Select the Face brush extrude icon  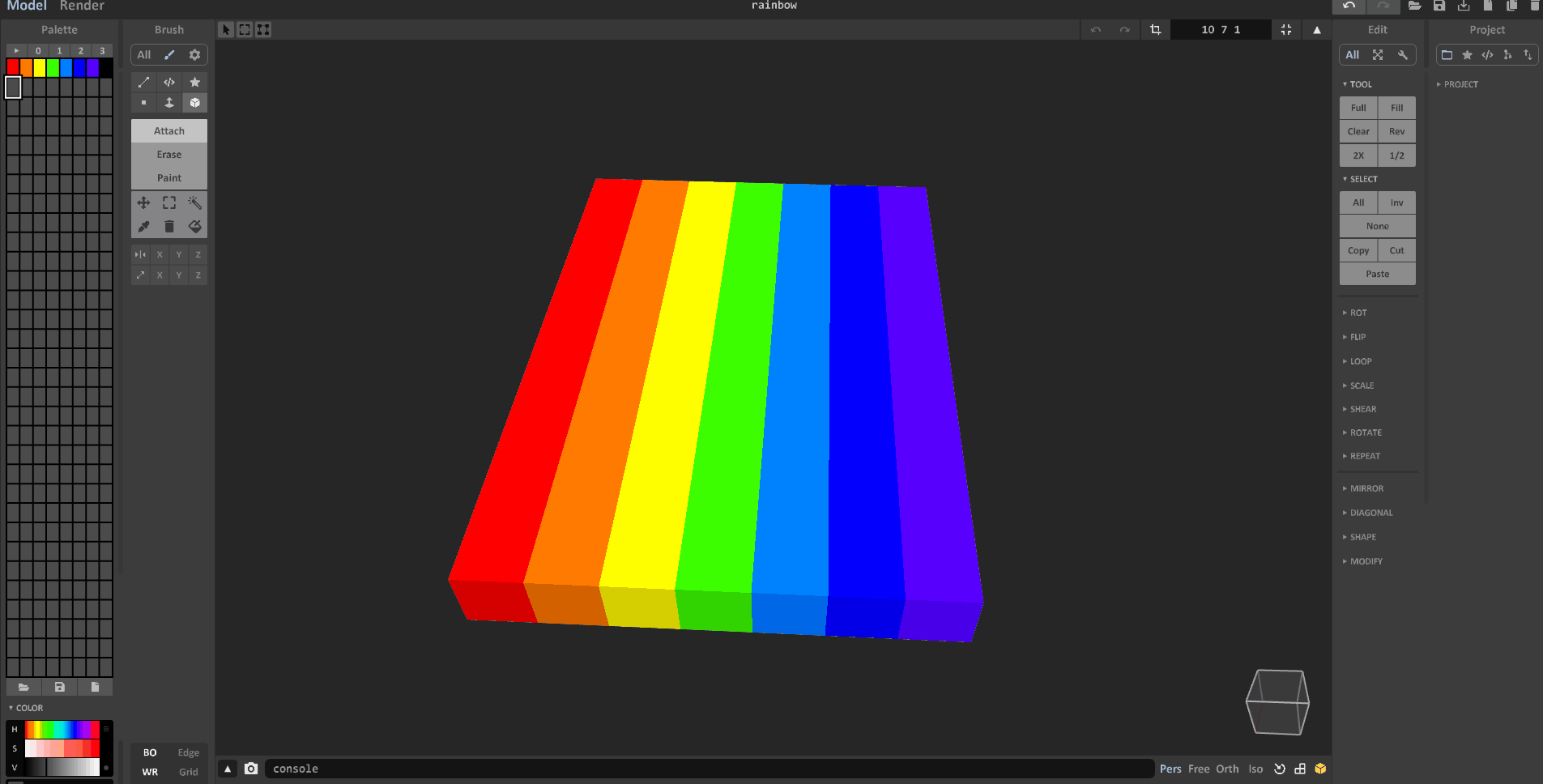coord(169,103)
